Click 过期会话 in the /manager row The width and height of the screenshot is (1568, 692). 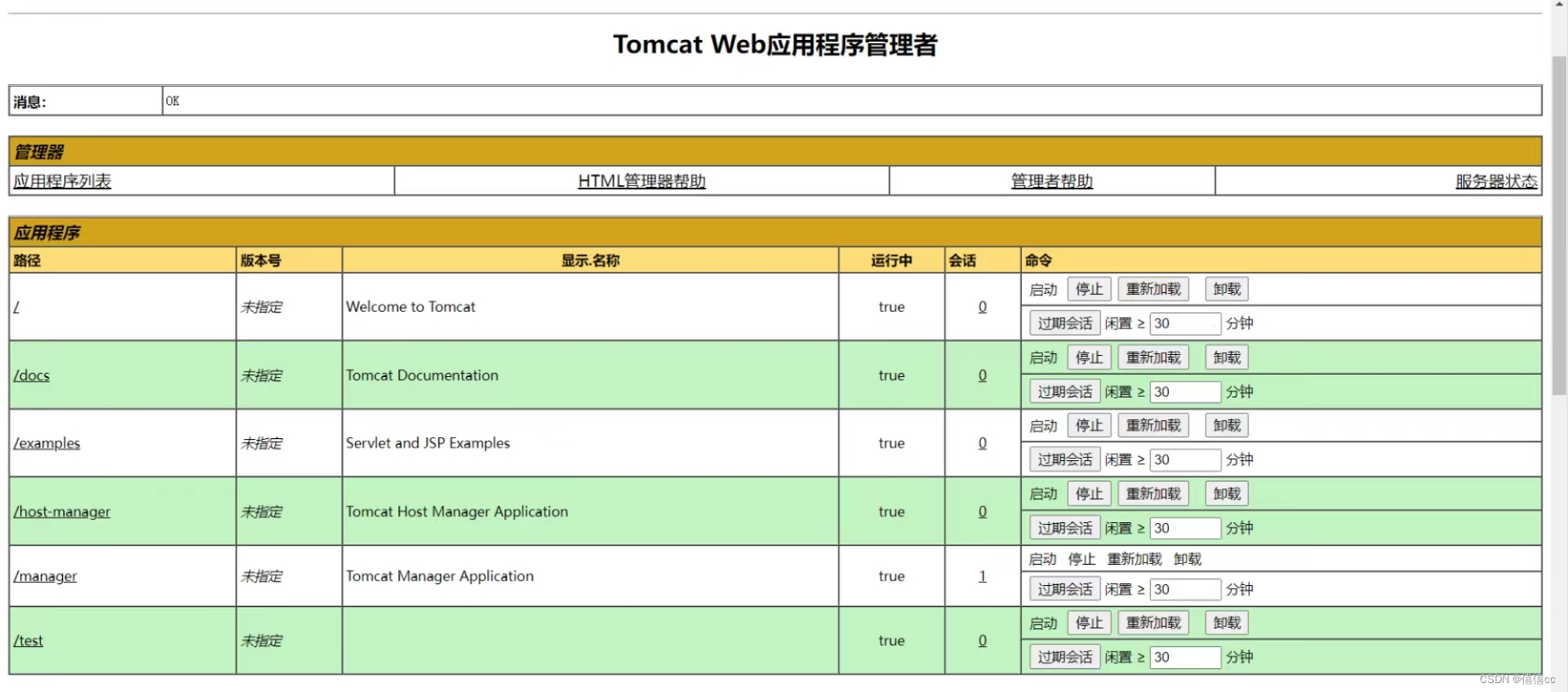click(1064, 589)
